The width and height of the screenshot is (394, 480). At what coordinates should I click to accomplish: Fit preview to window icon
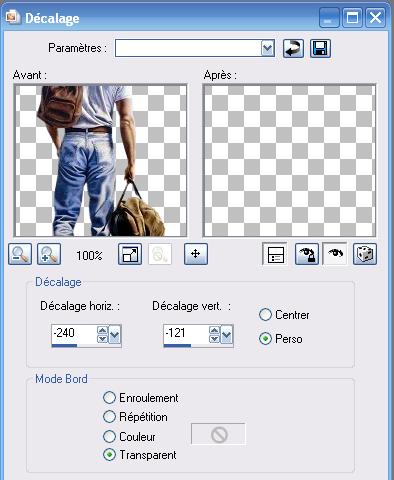pos(130,254)
